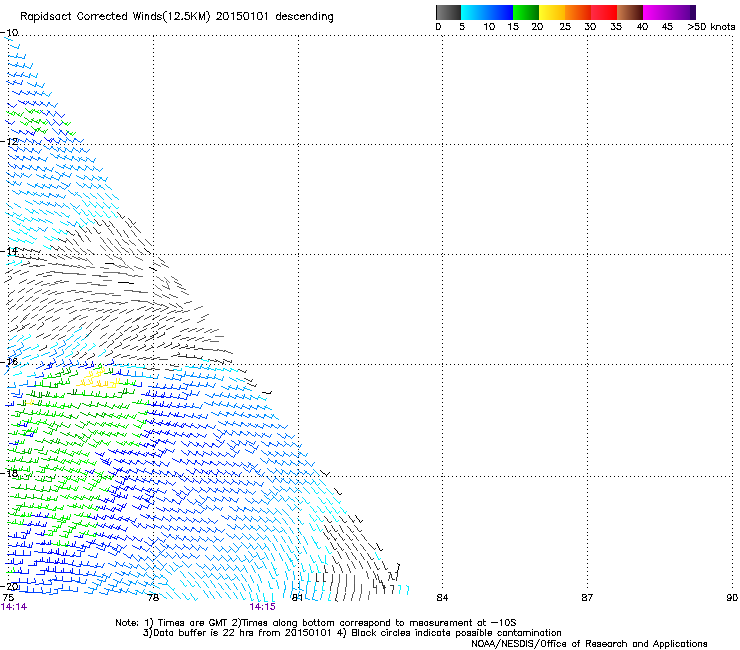Screen dimensions: 740x650
Task: Click NOAA/NESDIS Office of Research credit text
Action: (x=589, y=644)
